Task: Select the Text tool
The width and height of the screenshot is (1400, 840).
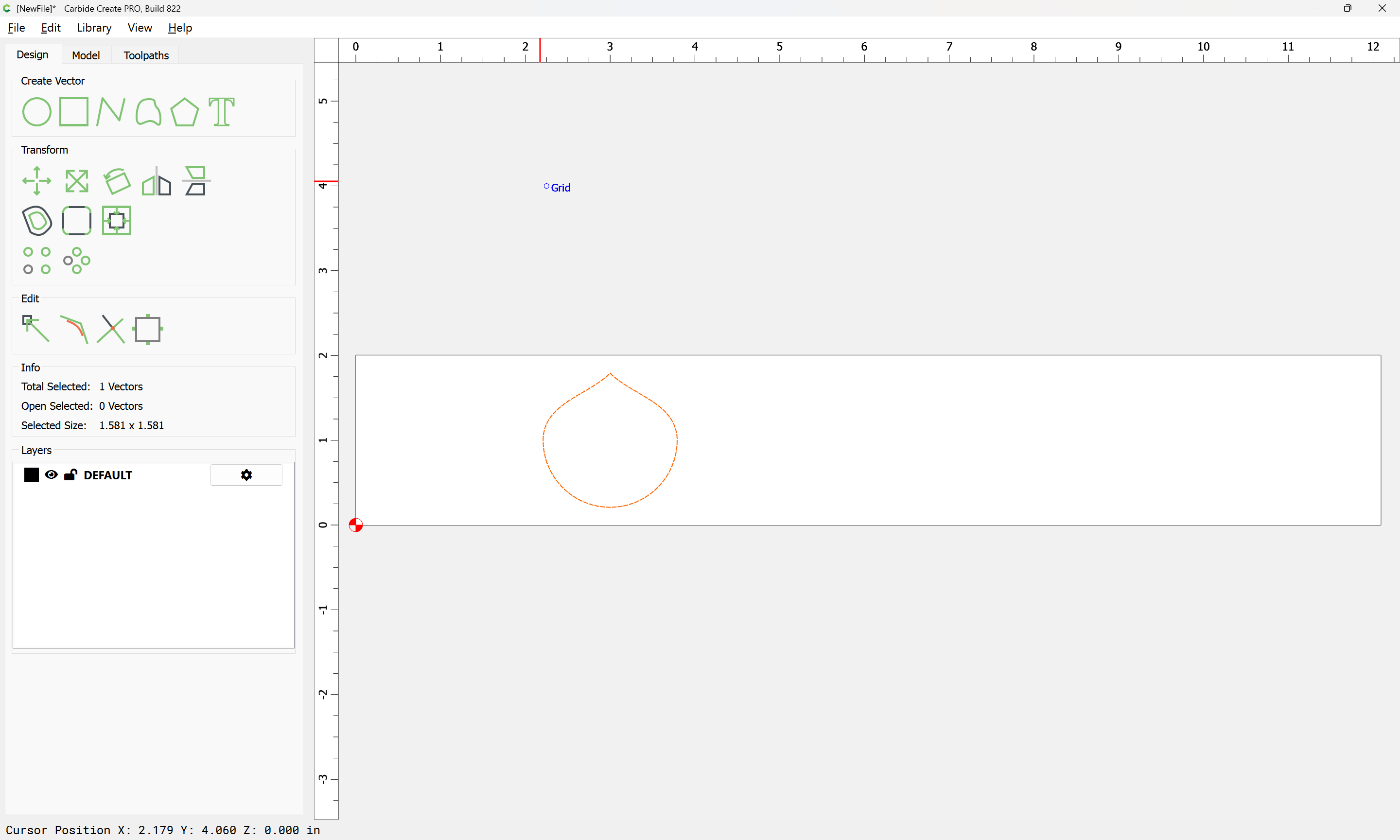Action: pos(221,111)
